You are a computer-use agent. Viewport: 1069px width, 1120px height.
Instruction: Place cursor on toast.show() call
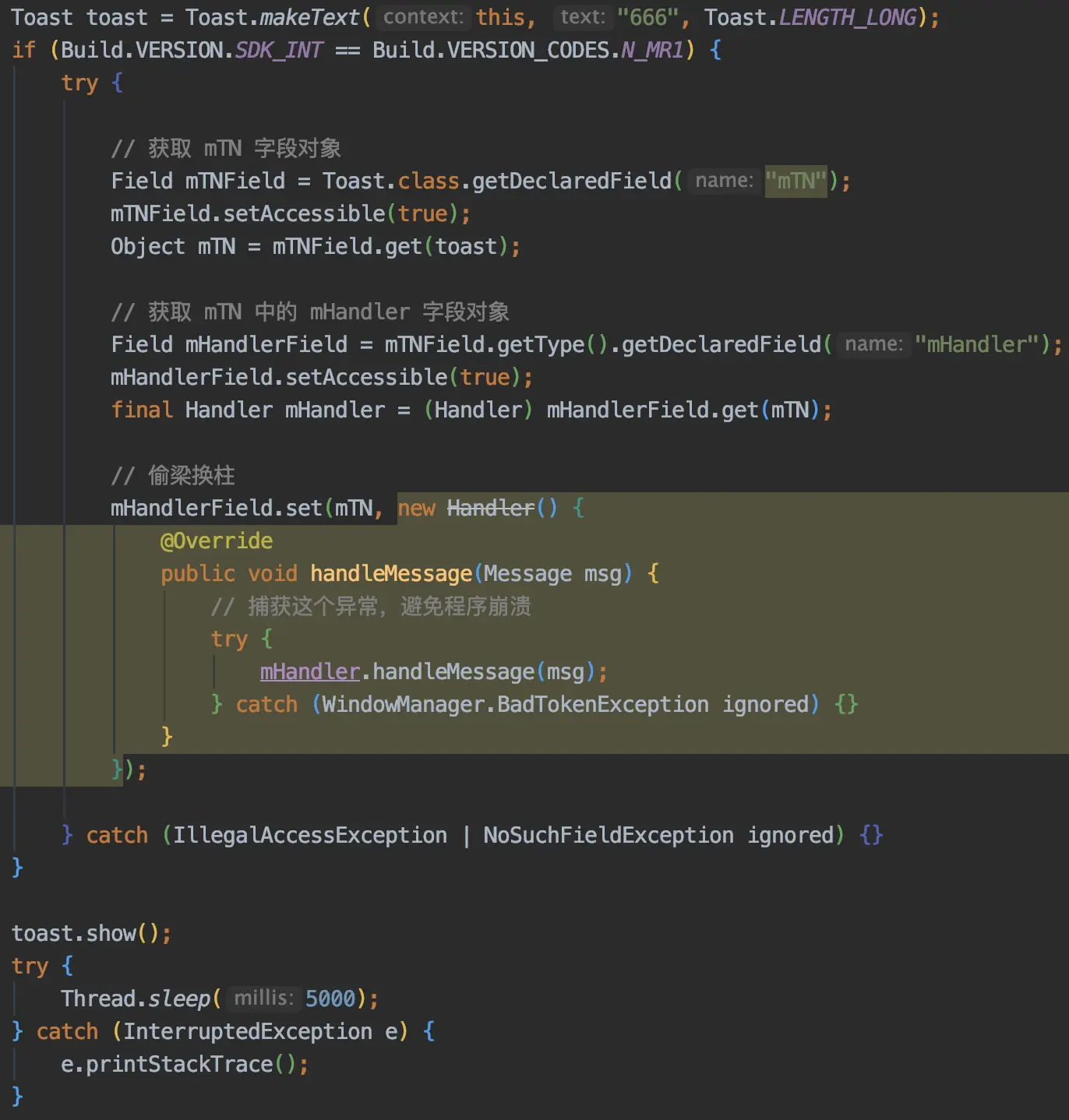point(91,933)
